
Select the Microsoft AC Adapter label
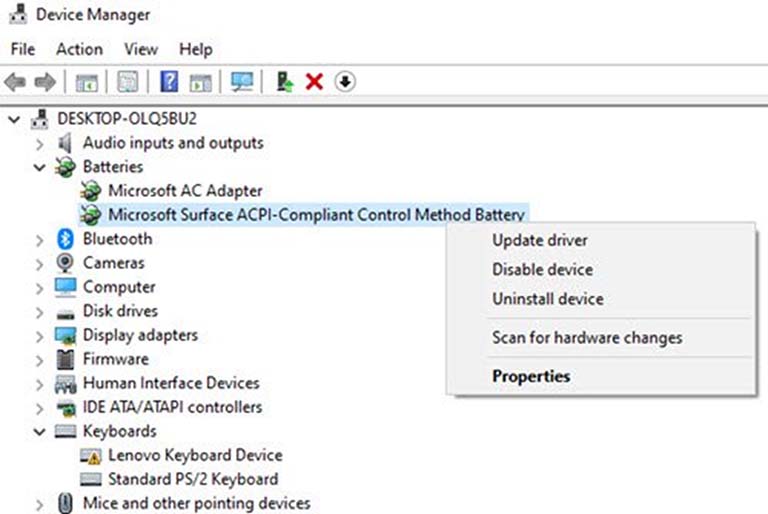186,191
